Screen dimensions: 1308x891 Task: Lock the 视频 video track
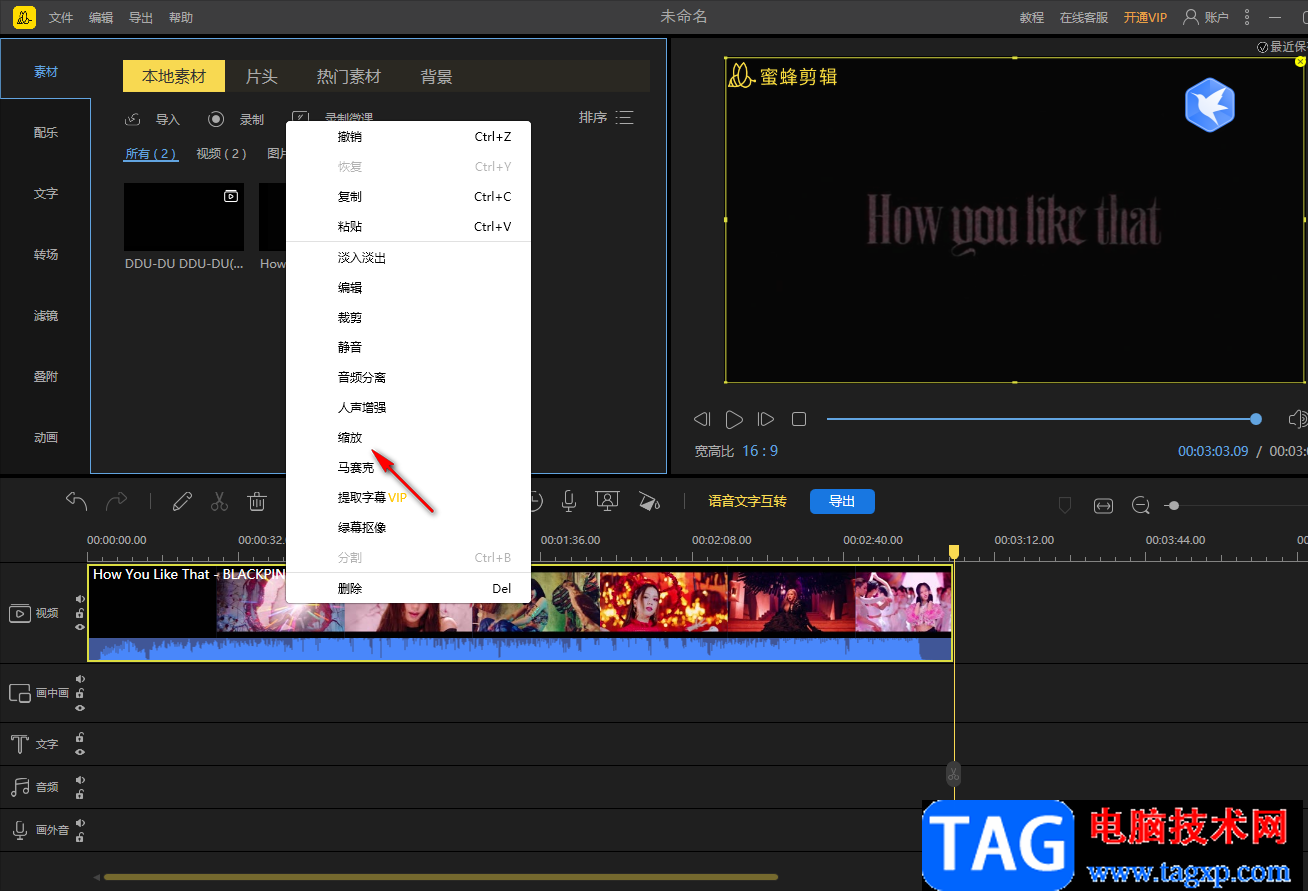click(x=80, y=614)
